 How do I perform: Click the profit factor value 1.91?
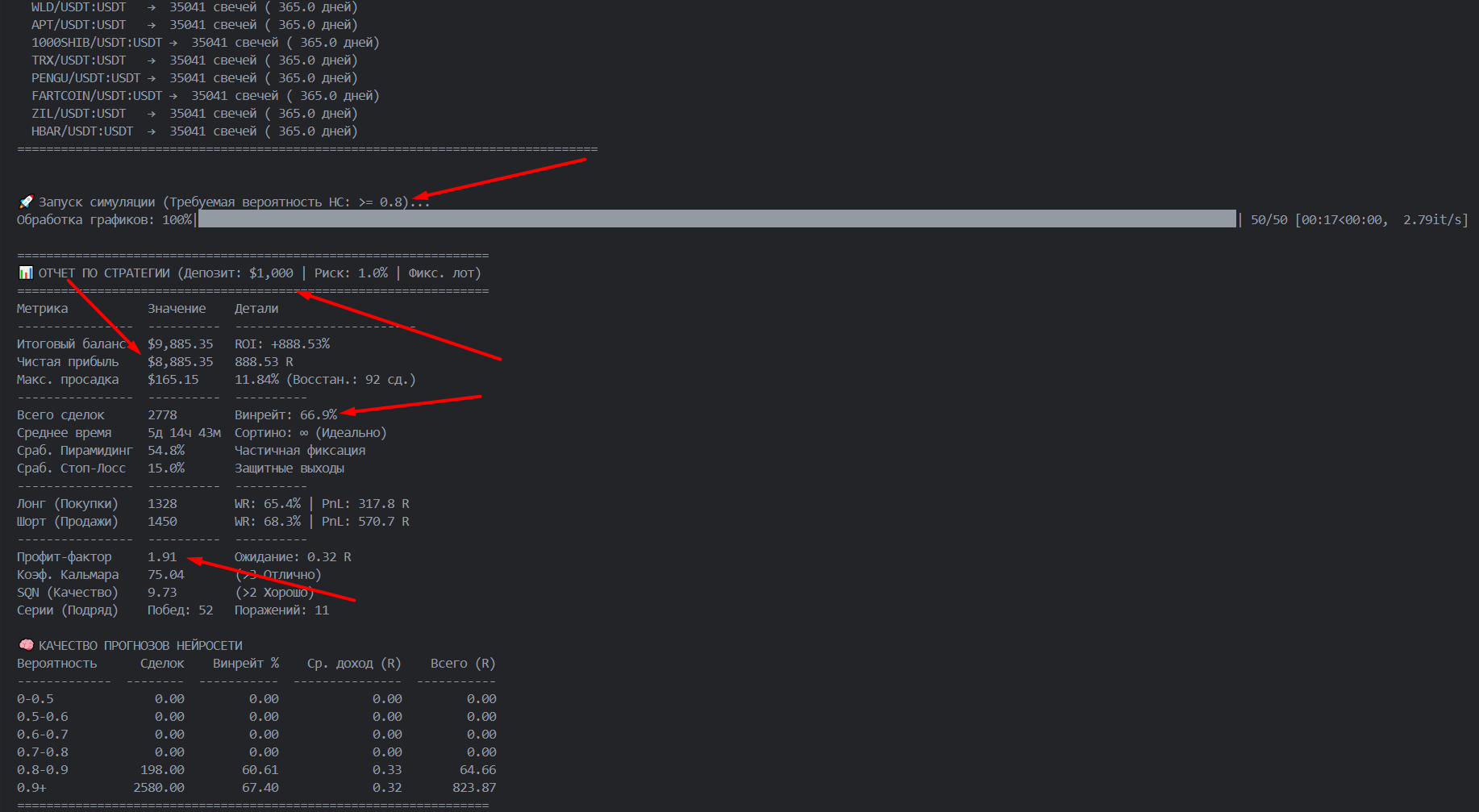point(162,557)
